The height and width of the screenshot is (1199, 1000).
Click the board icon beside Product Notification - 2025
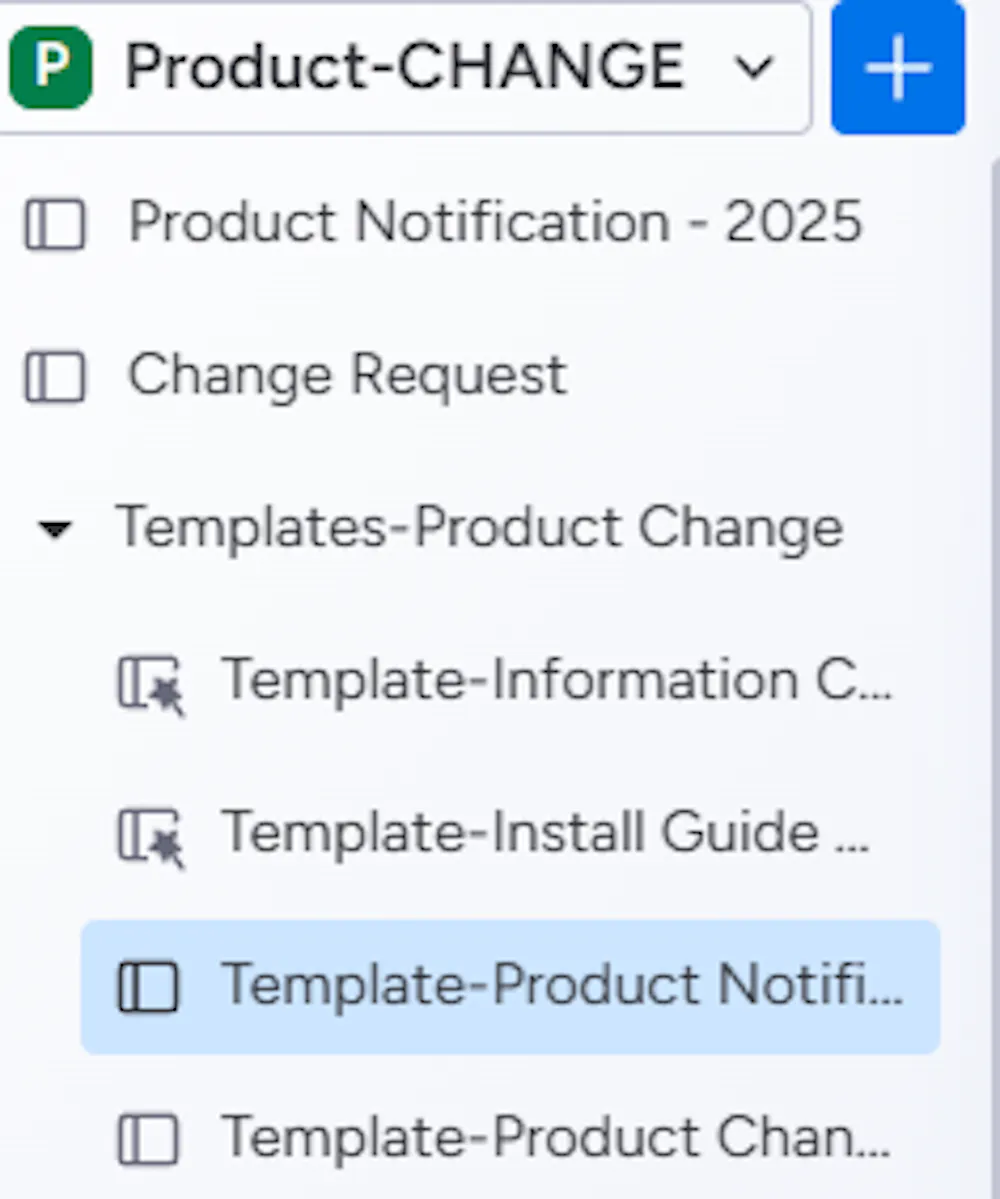[x=55, y=223]
